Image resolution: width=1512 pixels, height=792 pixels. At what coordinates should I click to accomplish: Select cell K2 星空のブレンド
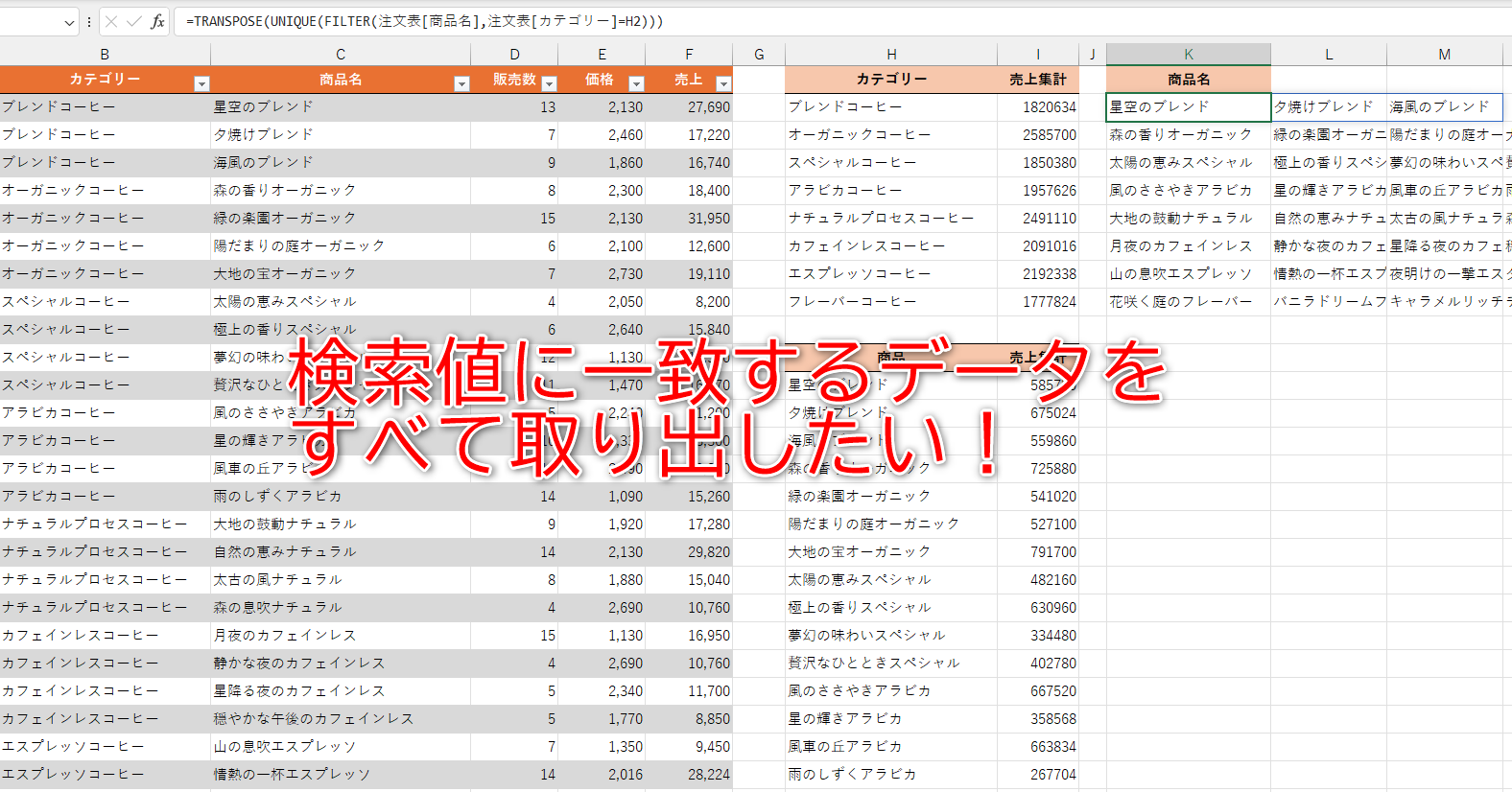click(x=1189, y=107)
